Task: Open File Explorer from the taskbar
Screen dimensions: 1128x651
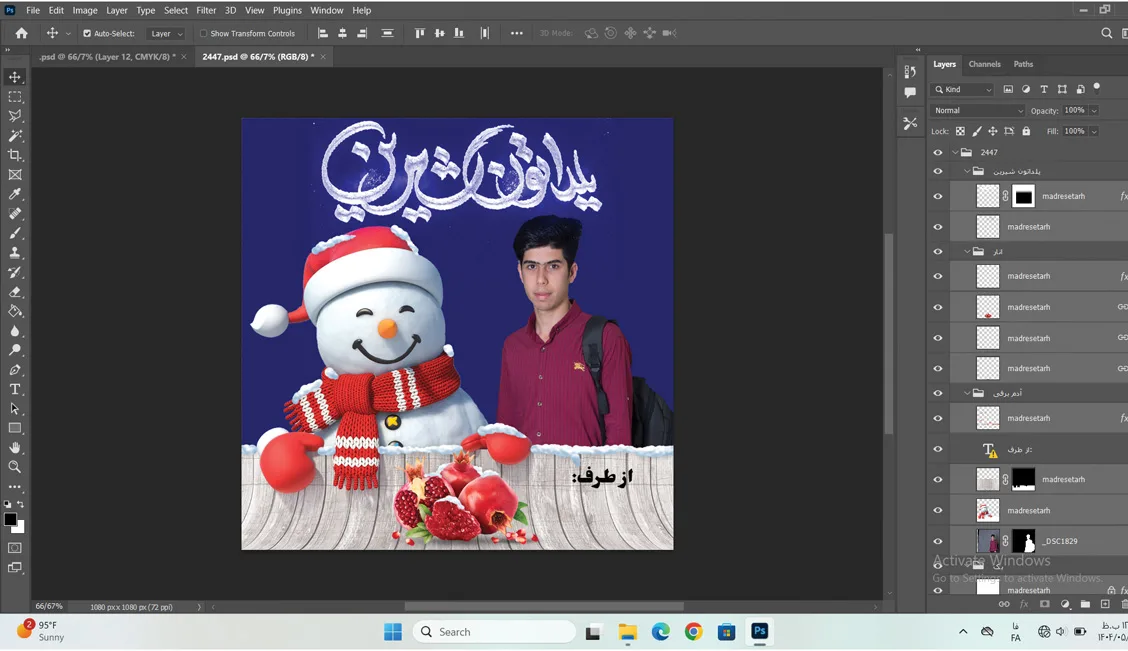Action: pyautogui.click(x=627, y=632)
